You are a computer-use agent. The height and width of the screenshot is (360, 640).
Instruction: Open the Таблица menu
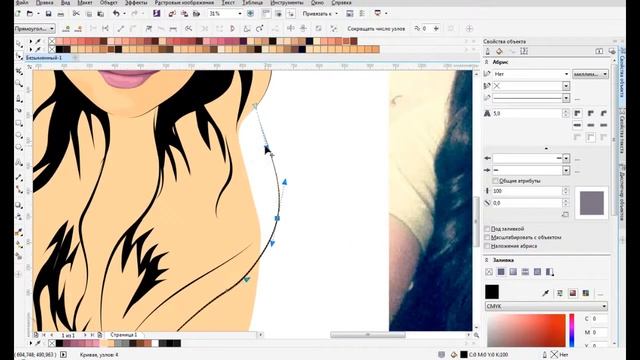pos(253,2)
